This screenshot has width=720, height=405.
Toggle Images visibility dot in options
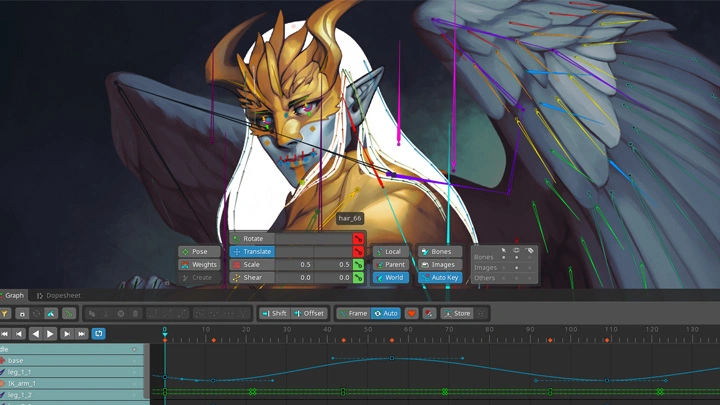point(517,268)
